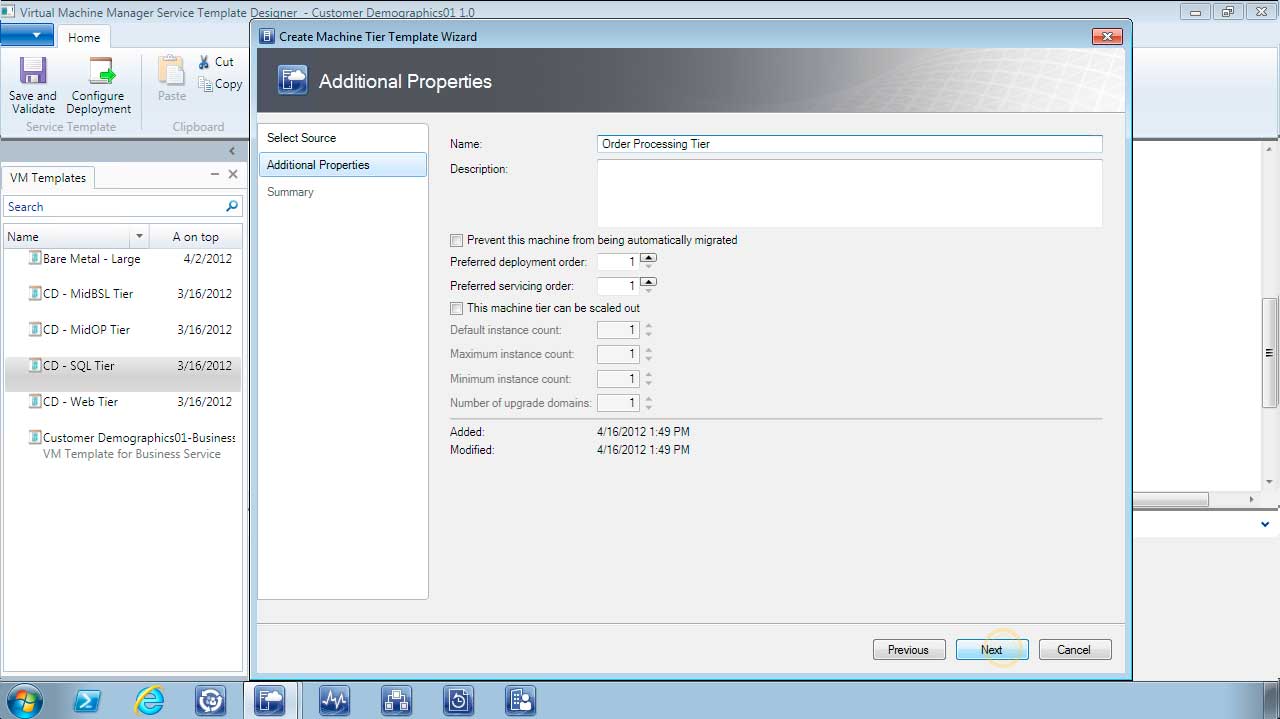
Task: Select the CD - MidBSL Tier template icon
Action: point(35,294)
